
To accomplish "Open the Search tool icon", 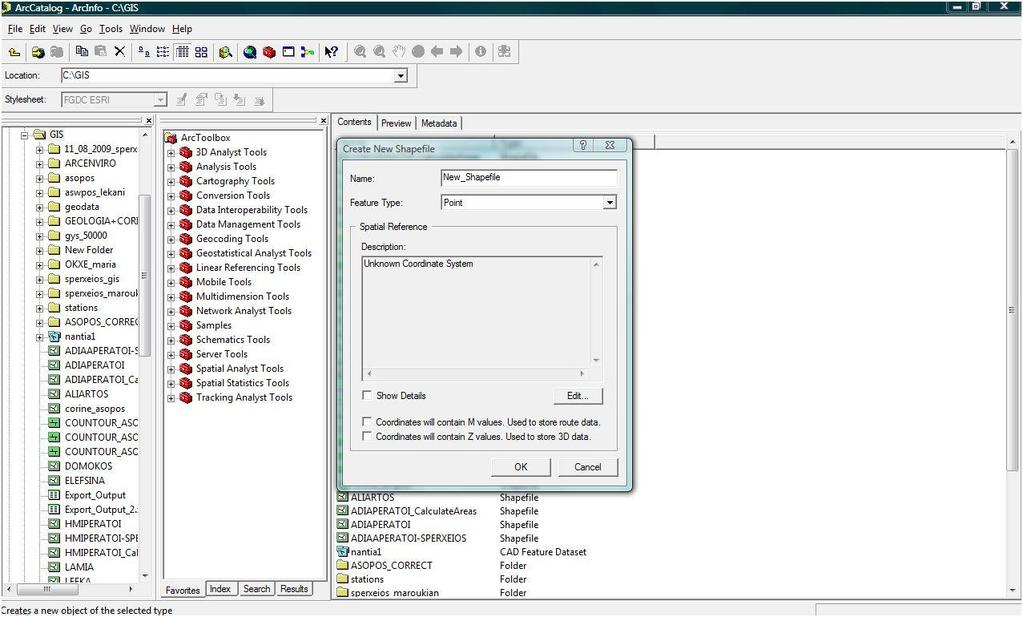I will 226,52.
